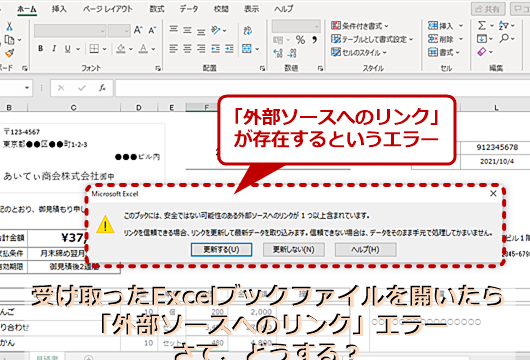Click the Clear eraser icon

482,52
